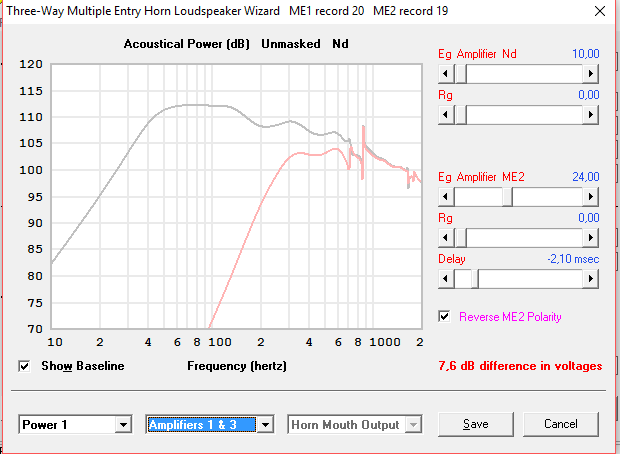Click the 1000 label on frequency axis
Image resolution: width=620 pixels, height=454 pixels.
coord(385,342)
